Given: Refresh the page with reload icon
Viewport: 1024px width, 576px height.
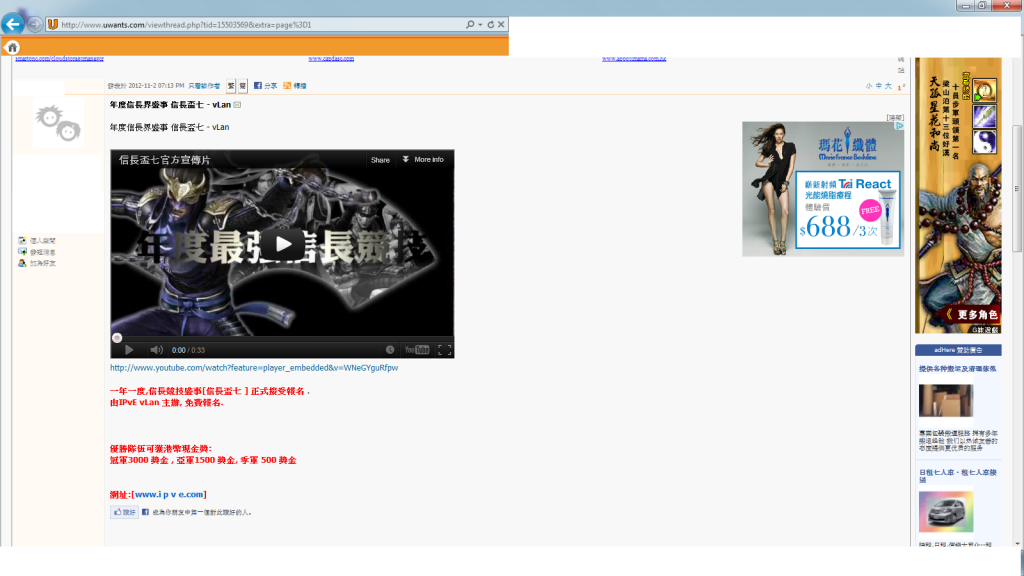Looking at the screenshot, I should click(490, 24).
